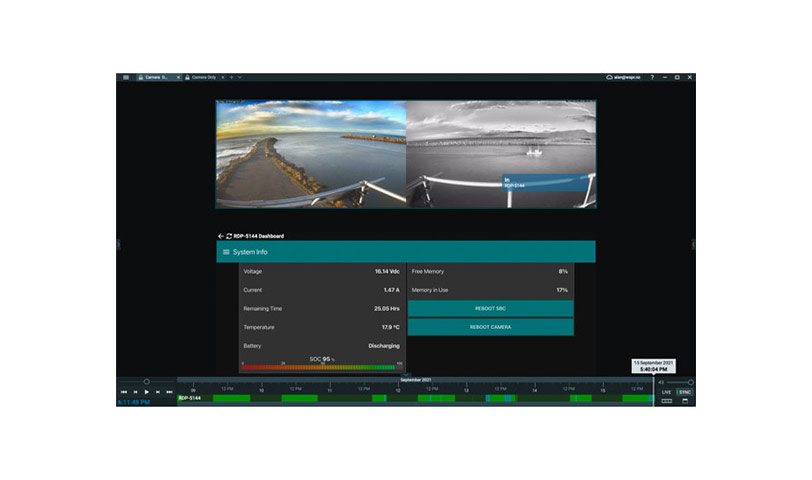The width and height of the screenshot is (812, 480).
Task: Click the REBOOT CAMERA button
Action: [x=490, y=327]
